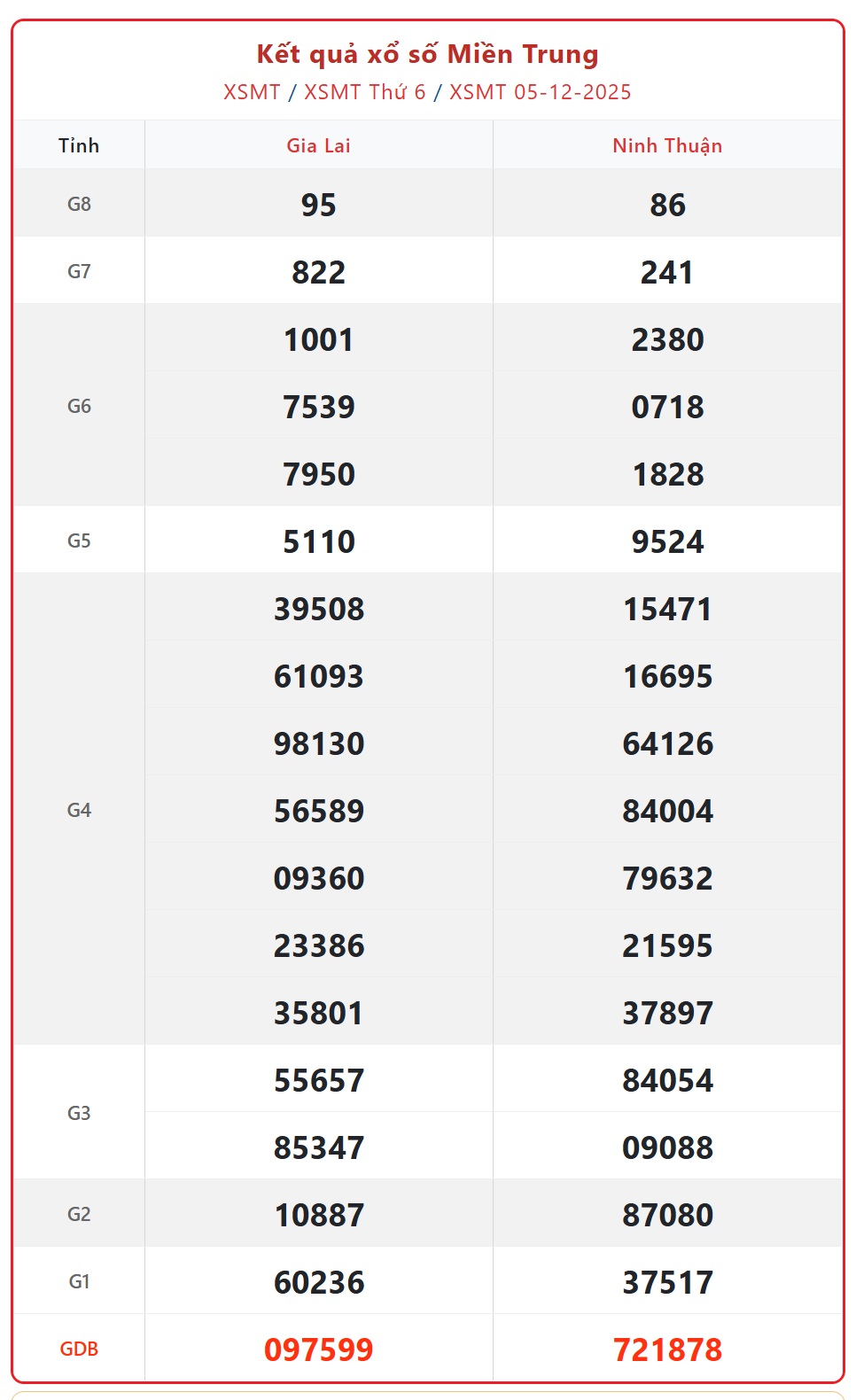
Task: Click the XSMT Thứ 6 link
Action: click(x=364, y=92)
